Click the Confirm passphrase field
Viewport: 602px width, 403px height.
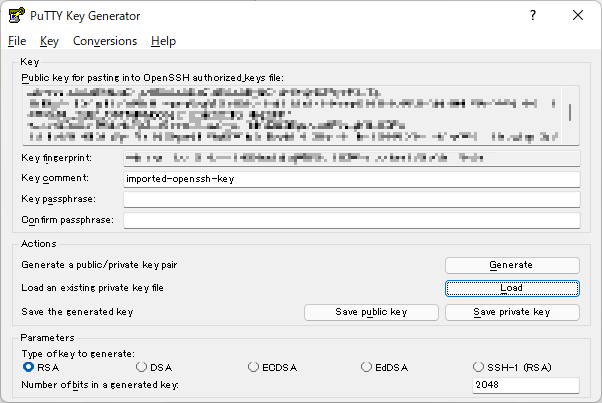click(352, 220)
